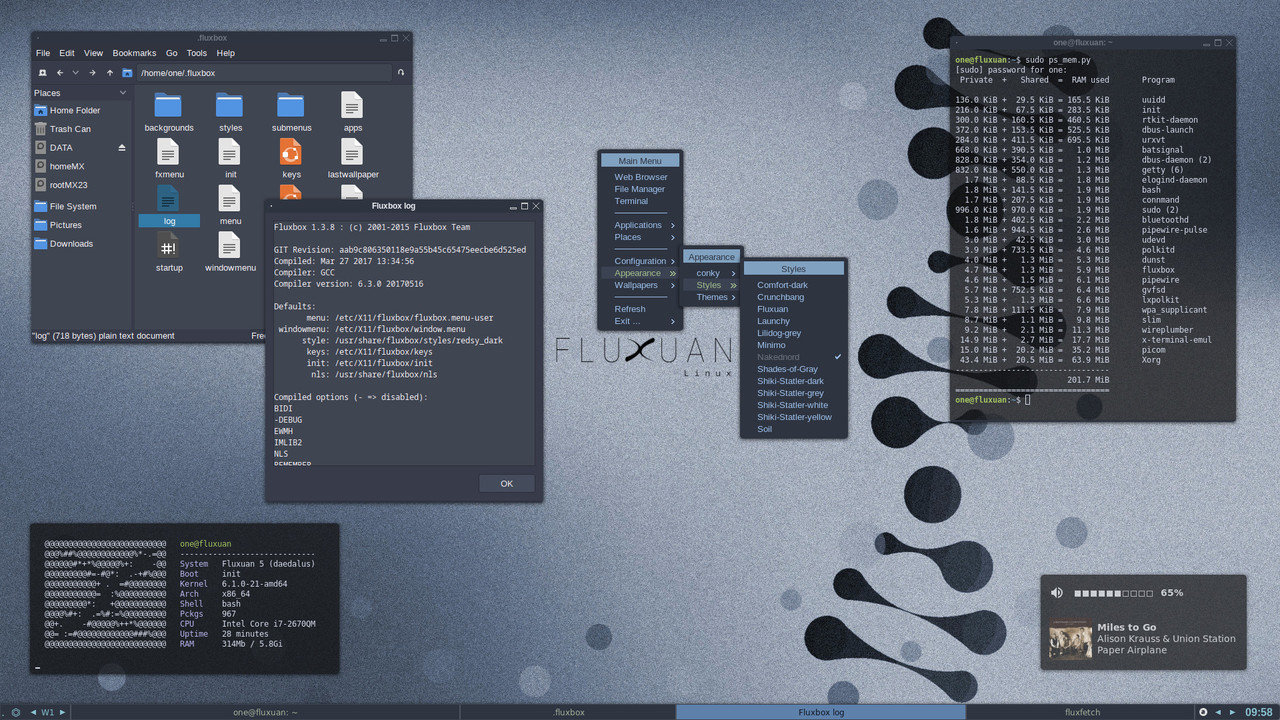Select the backgrounds folder icon
The image size is (1280, 720).
pos(168,104)
